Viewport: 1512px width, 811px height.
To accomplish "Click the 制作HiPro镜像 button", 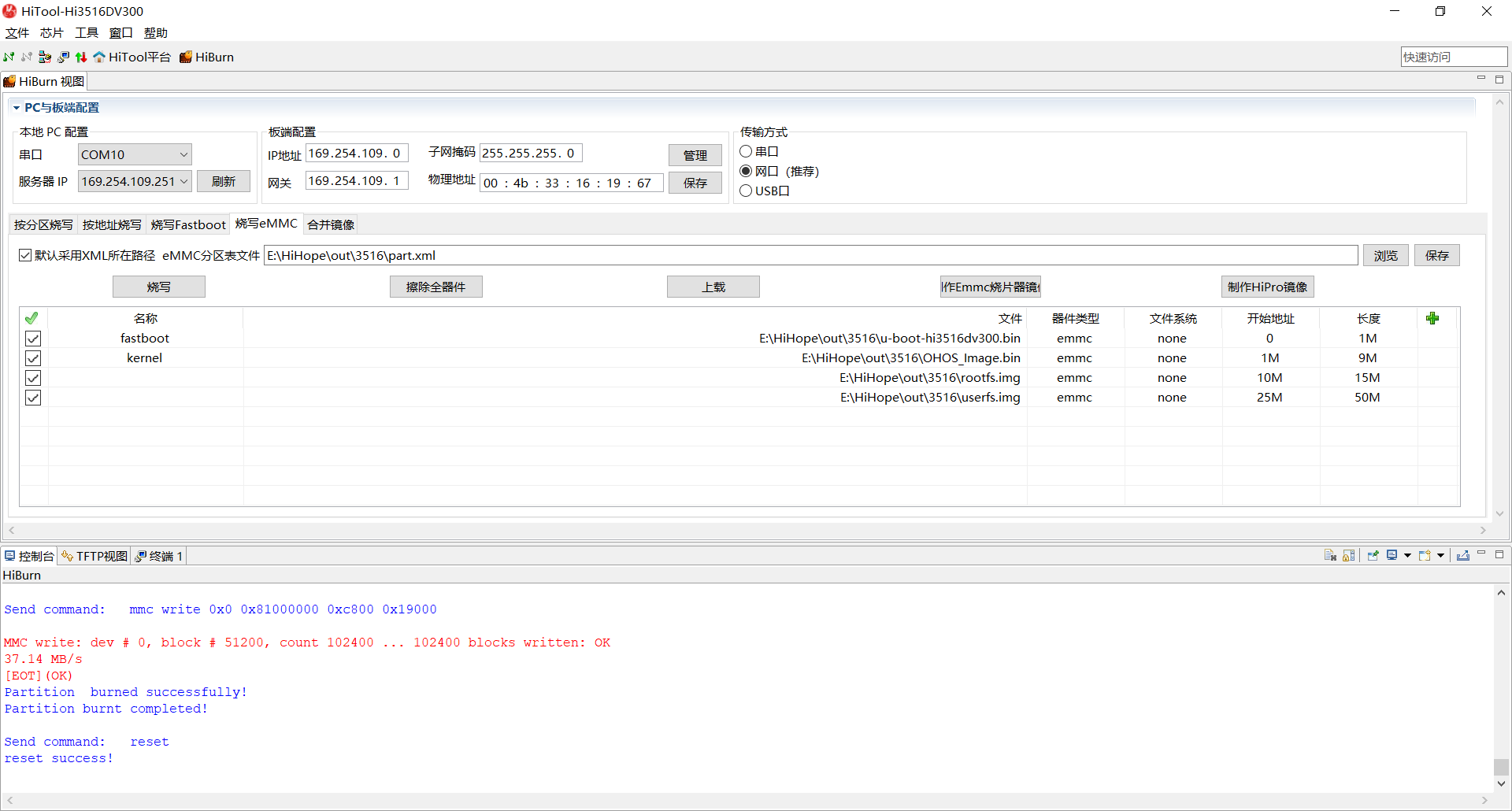I will tap(1268, 287).
